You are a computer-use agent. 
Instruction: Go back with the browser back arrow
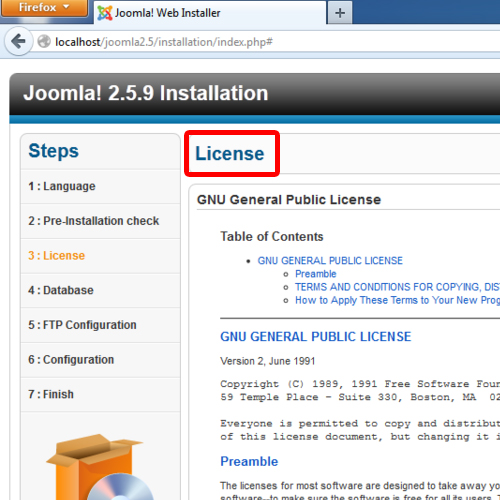(x=19, y=41)
